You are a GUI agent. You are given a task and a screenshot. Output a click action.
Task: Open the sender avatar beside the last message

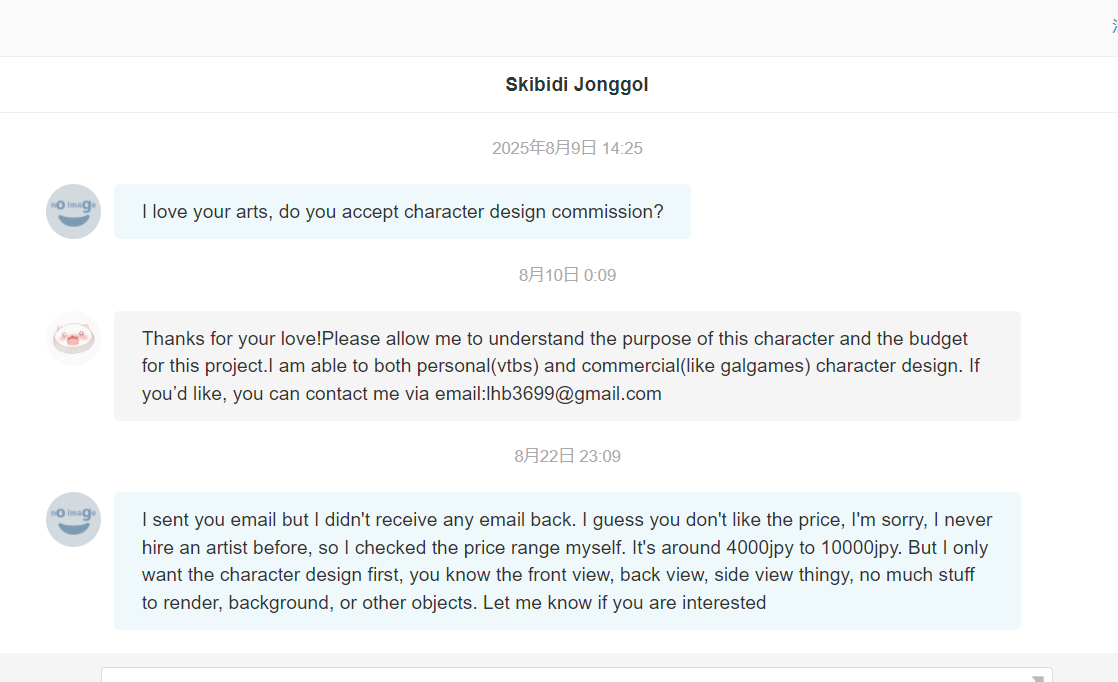73,519
